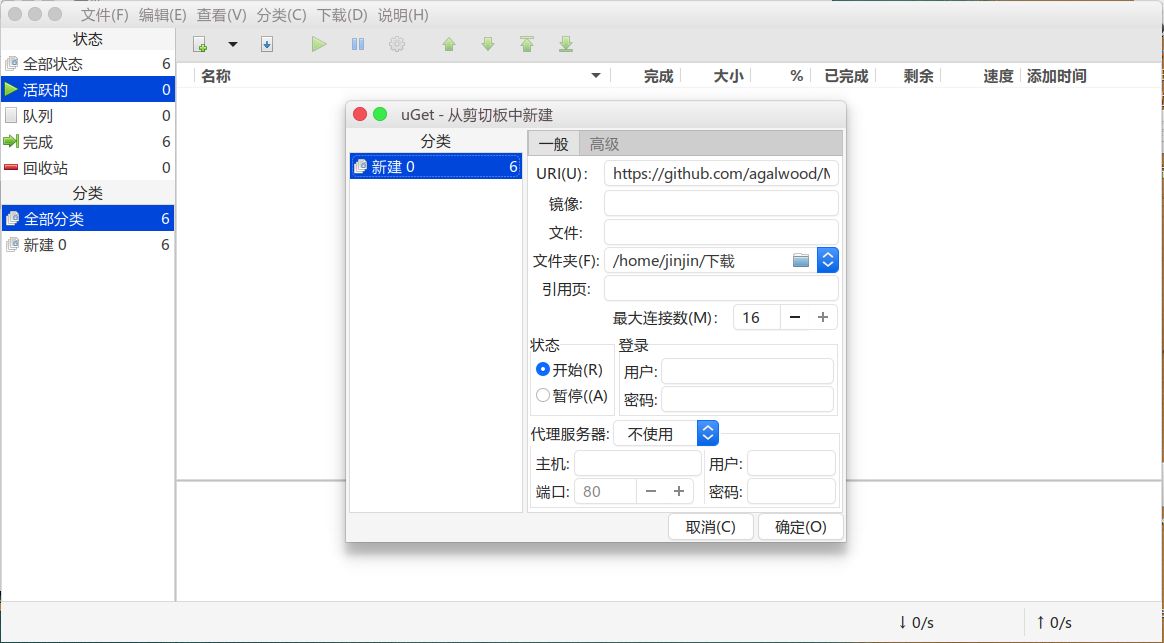Select the 暂停(A) radio button
The image size is (1164, 643).
543,396
